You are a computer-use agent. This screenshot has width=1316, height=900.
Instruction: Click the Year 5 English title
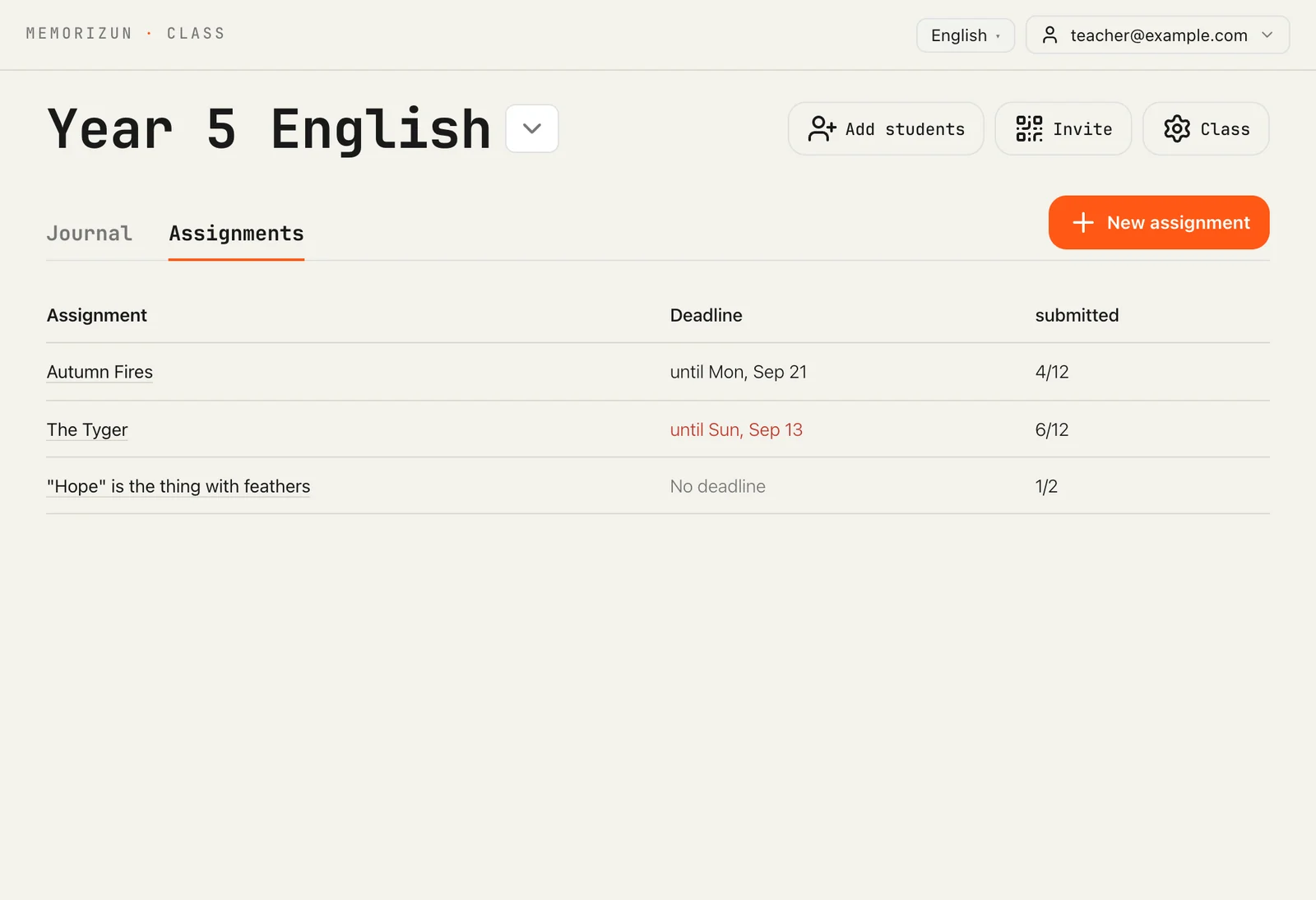tap(269, 129)
